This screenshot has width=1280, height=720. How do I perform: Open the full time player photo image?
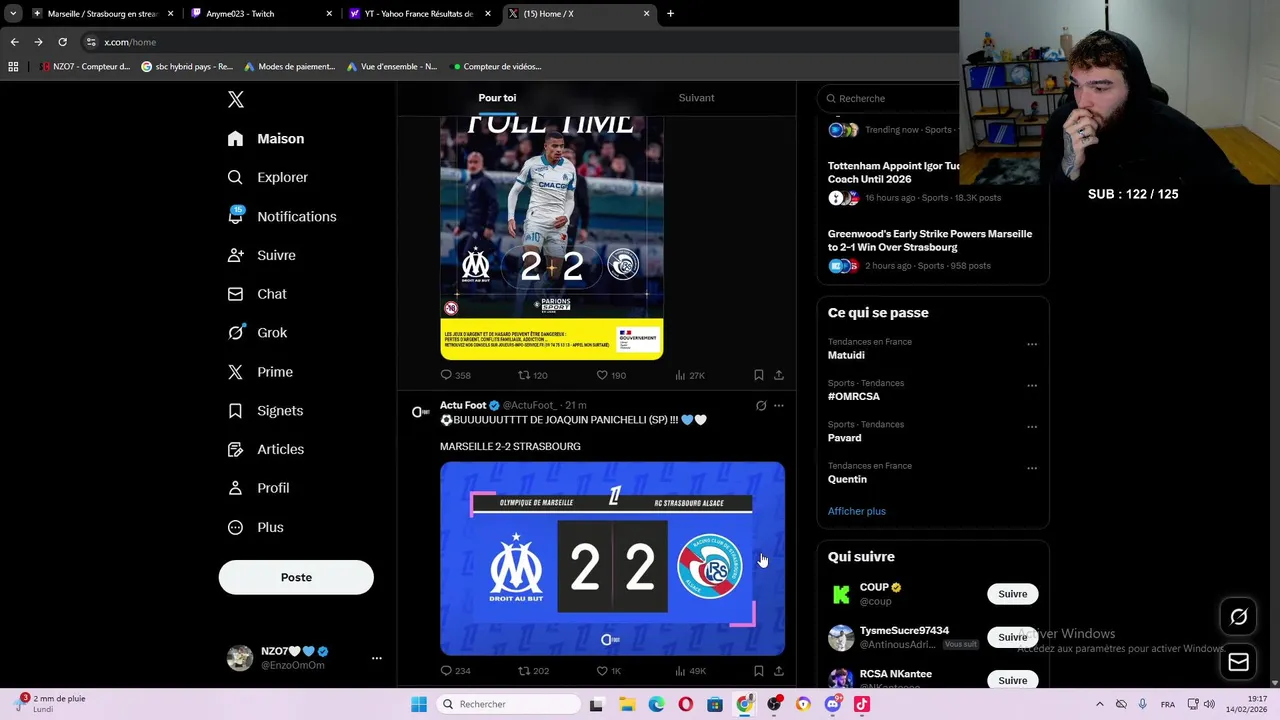pyautogui.click(x=552, y=237)
